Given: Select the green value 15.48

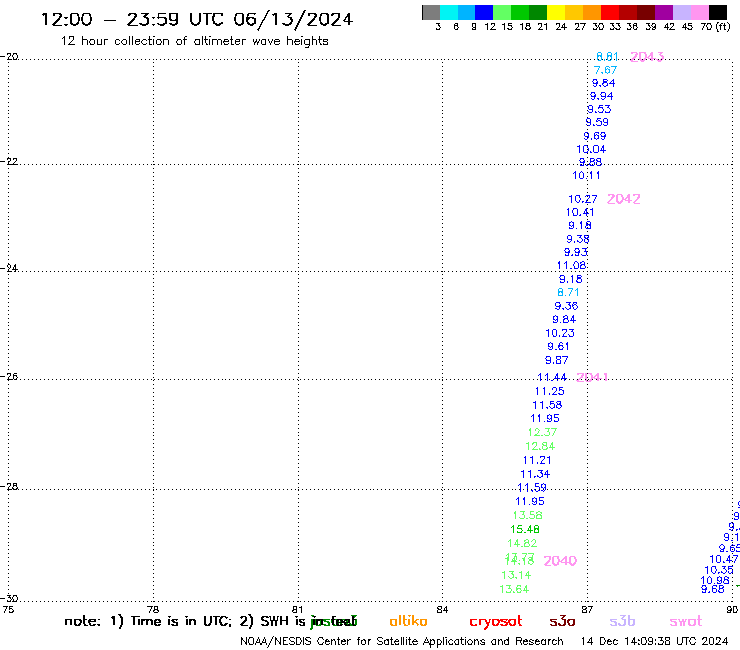Looking at the screenshot, I should tap(525, 529).
